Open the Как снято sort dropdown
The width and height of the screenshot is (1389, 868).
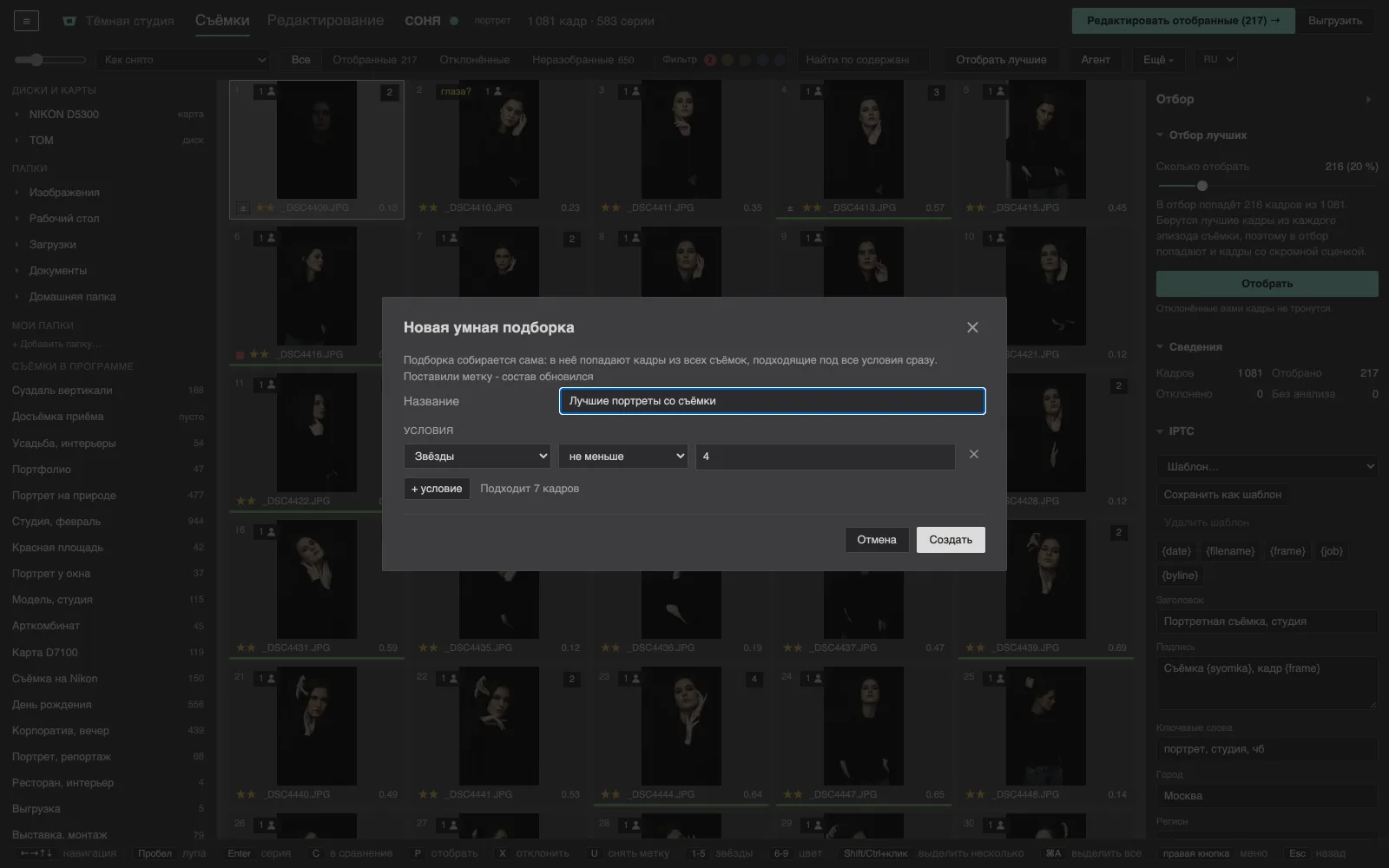[x=184, y=60]
